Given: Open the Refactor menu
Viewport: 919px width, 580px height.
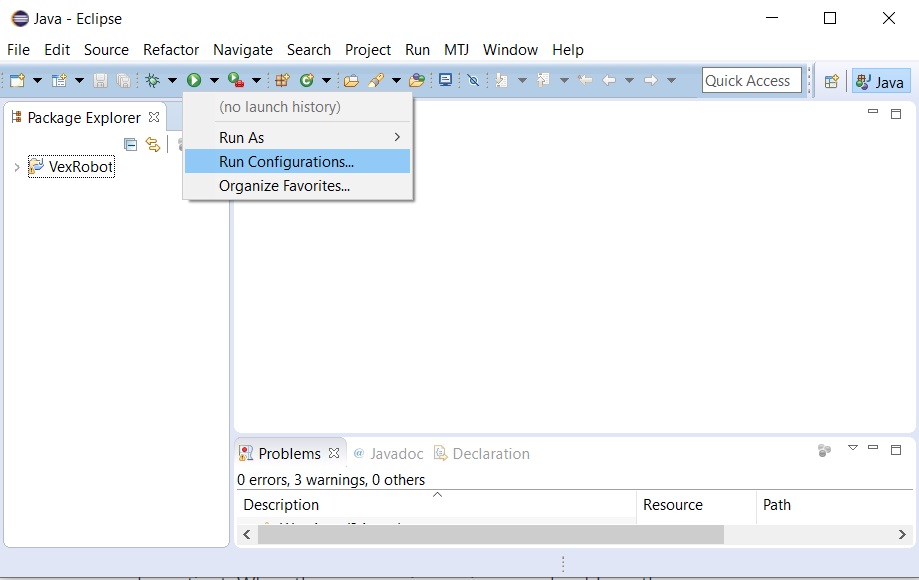Looking at the screenshot, I should (171, 50).
